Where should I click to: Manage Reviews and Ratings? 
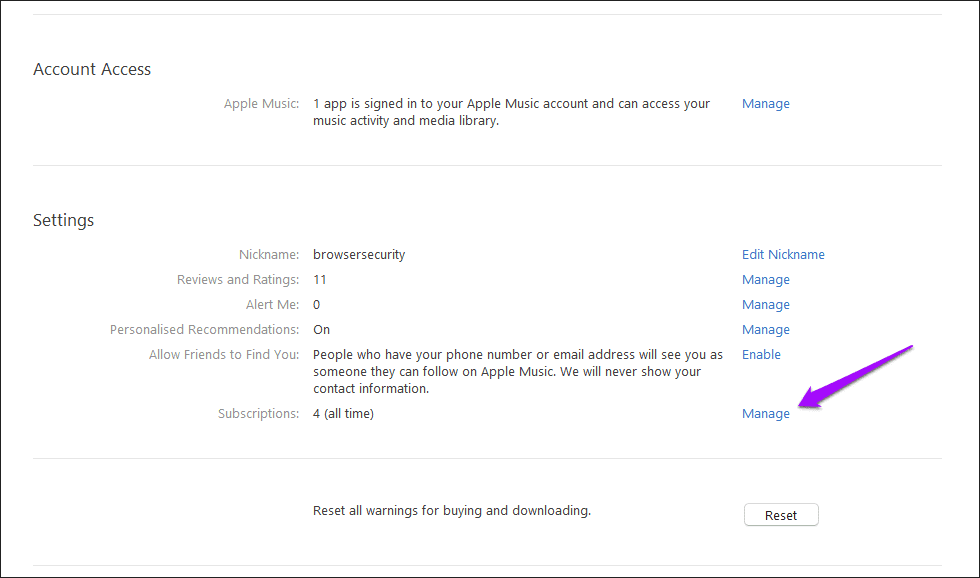click(x=766, y=280)
